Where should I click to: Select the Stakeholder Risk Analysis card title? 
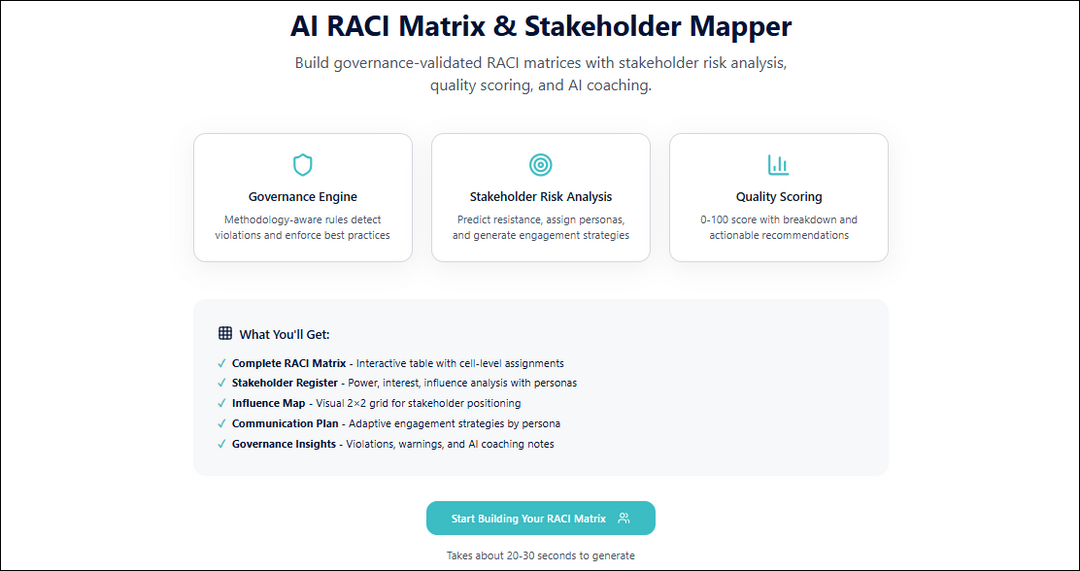coord(541,197)
